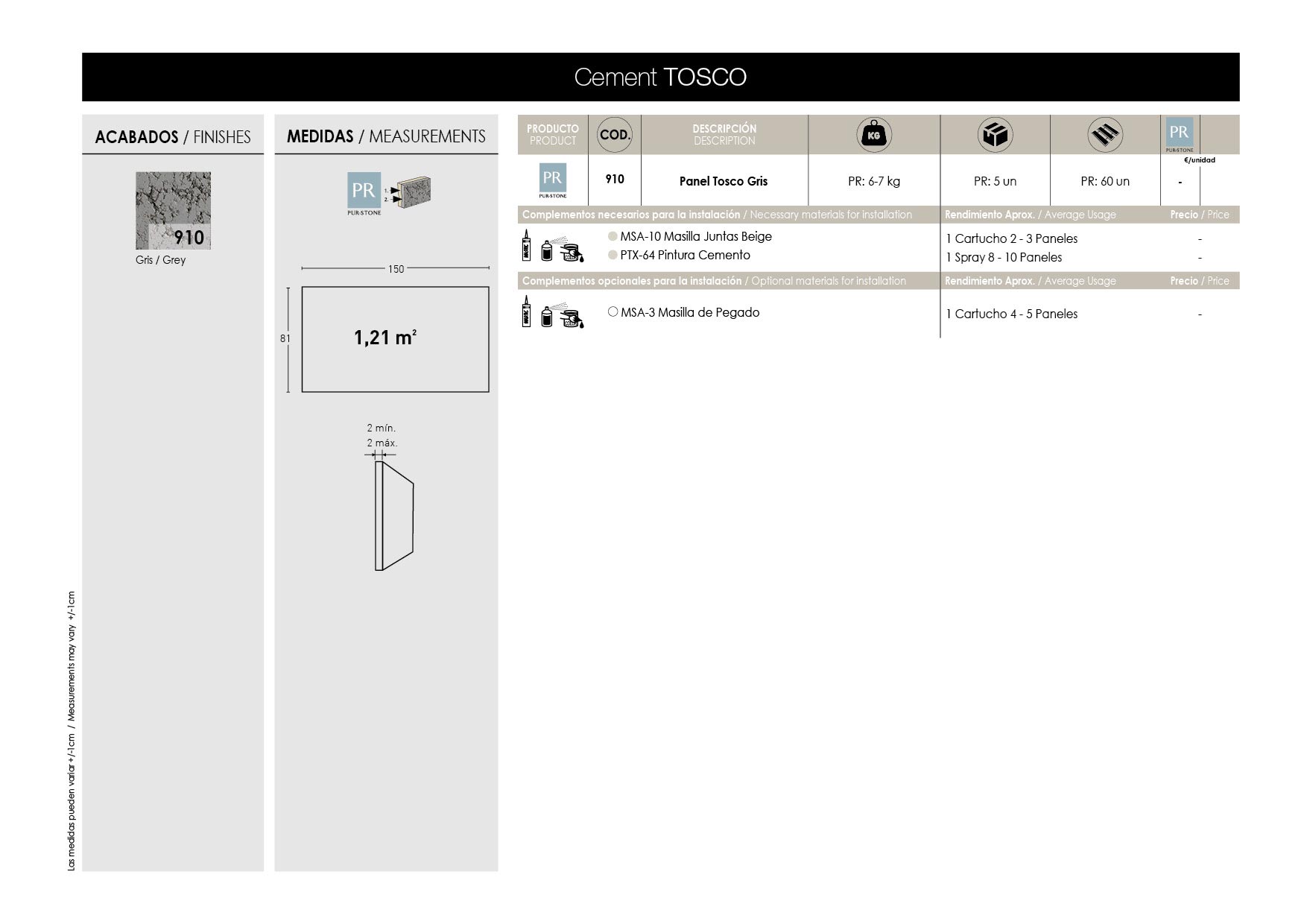Viewport: 1307px width, 924px height.
Task: Click the 150 width dimension label
Action: coord(396,269)
